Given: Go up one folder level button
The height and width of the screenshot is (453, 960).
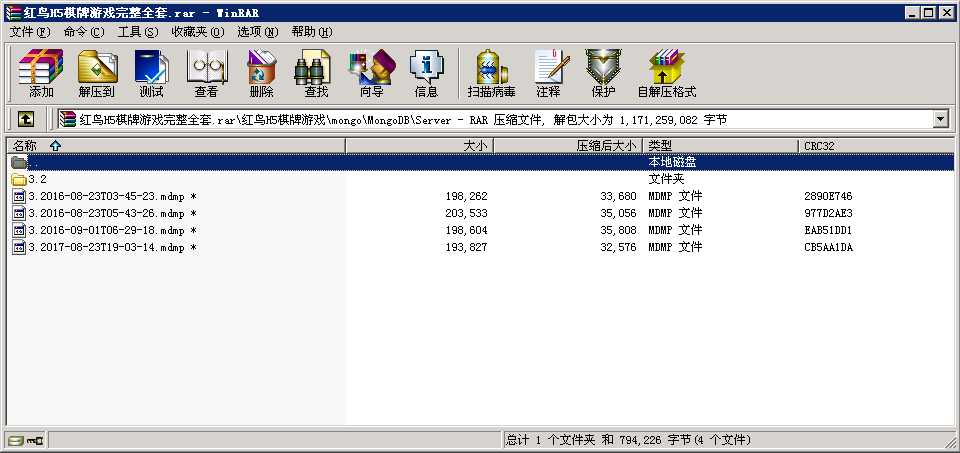Looking at the screenshot, I should (x=26, y=119).
